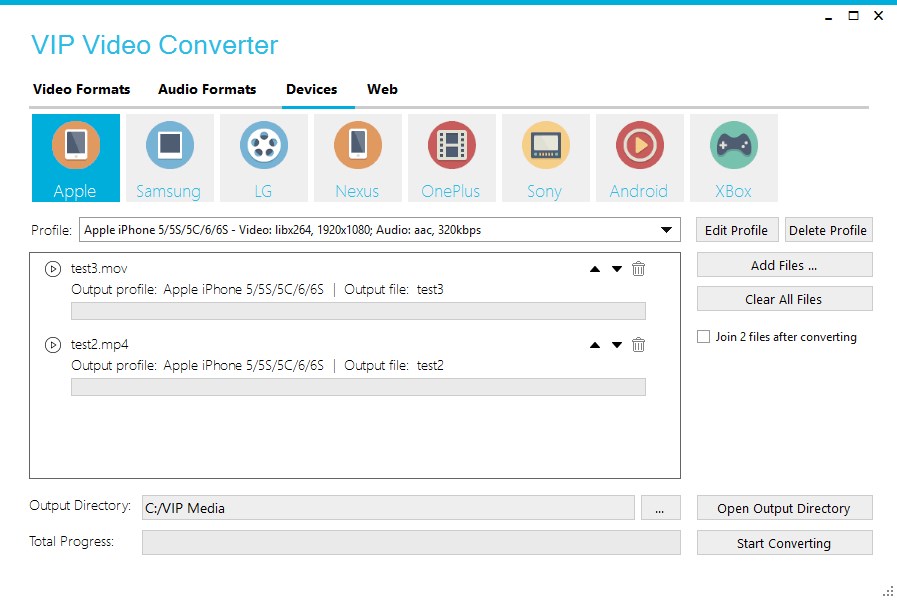Image resolution: width=897 pixels, height=600 pixels.
Task: Click Open Output Directory button
Action: (x=784, y=508)
